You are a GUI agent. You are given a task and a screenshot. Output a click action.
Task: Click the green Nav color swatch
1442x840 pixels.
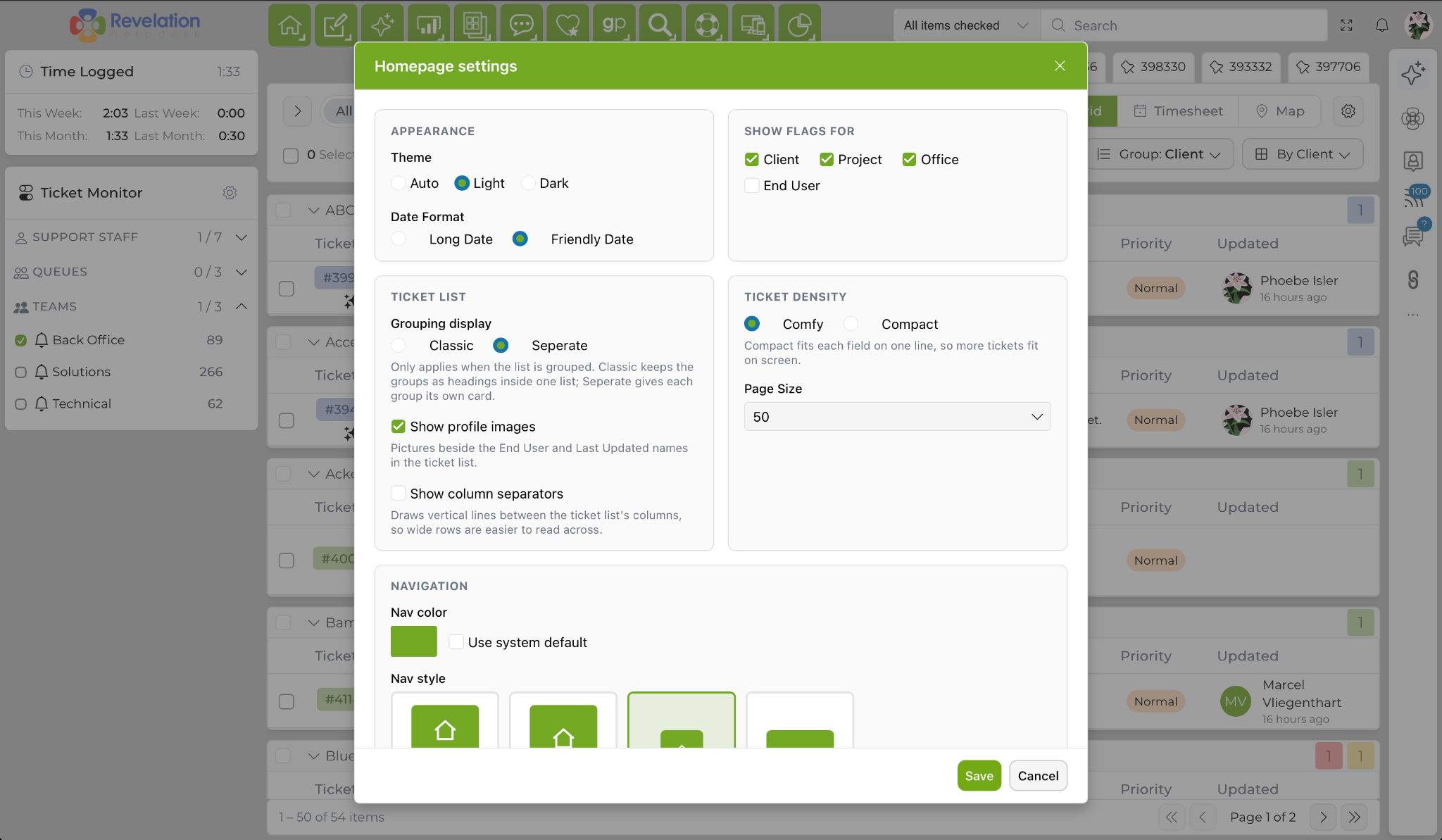pyautogui.click(x=414, y=641)
